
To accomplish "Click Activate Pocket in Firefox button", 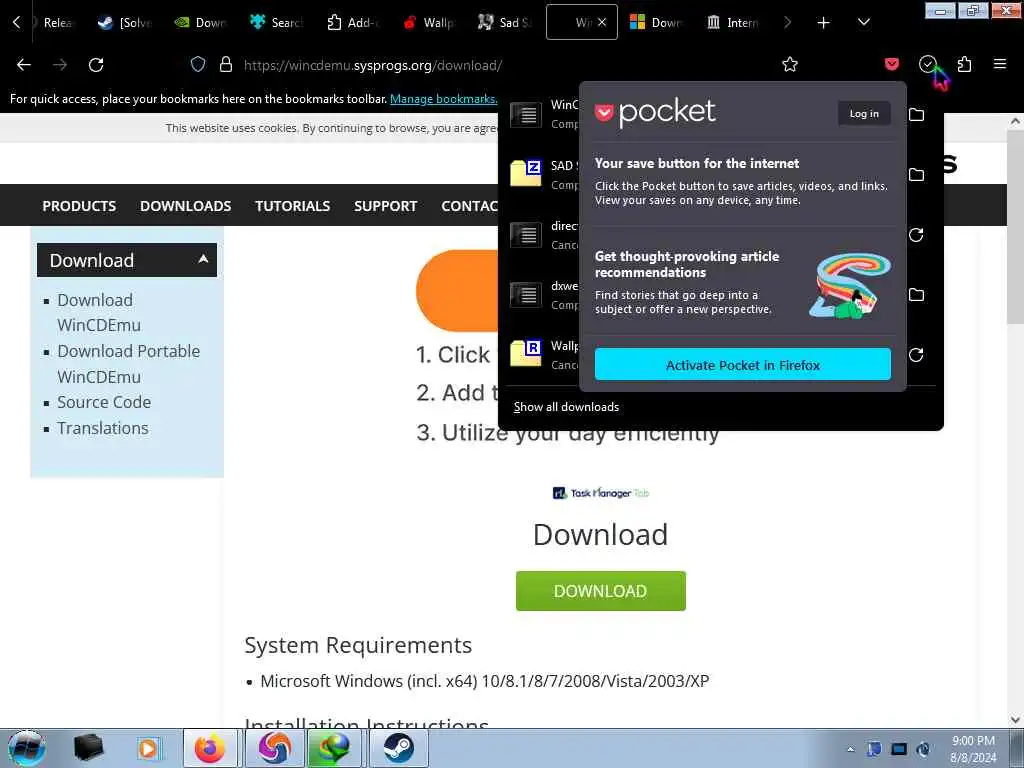I will (x=743, y=364).
